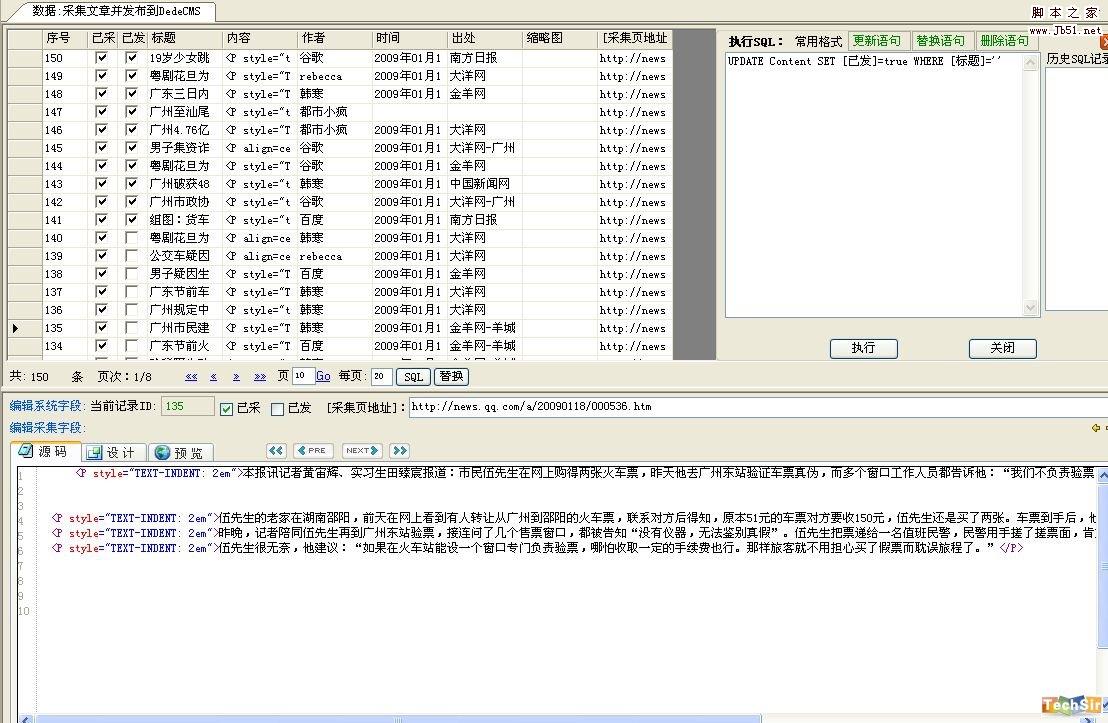Click the source code icon on 源码 tab
1108x723 pixels.
click(27, 451)
